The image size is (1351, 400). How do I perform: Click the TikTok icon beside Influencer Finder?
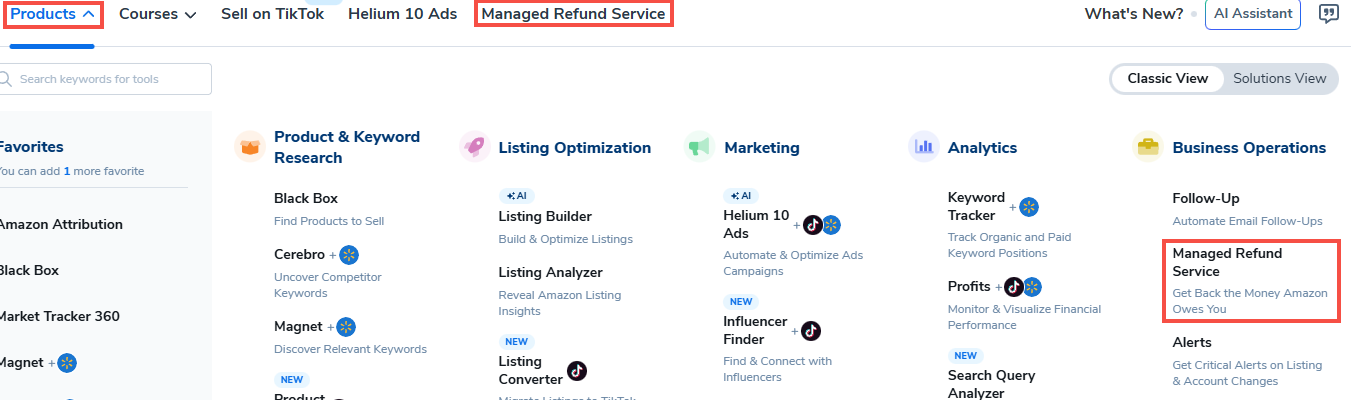(x=811, y=330)
